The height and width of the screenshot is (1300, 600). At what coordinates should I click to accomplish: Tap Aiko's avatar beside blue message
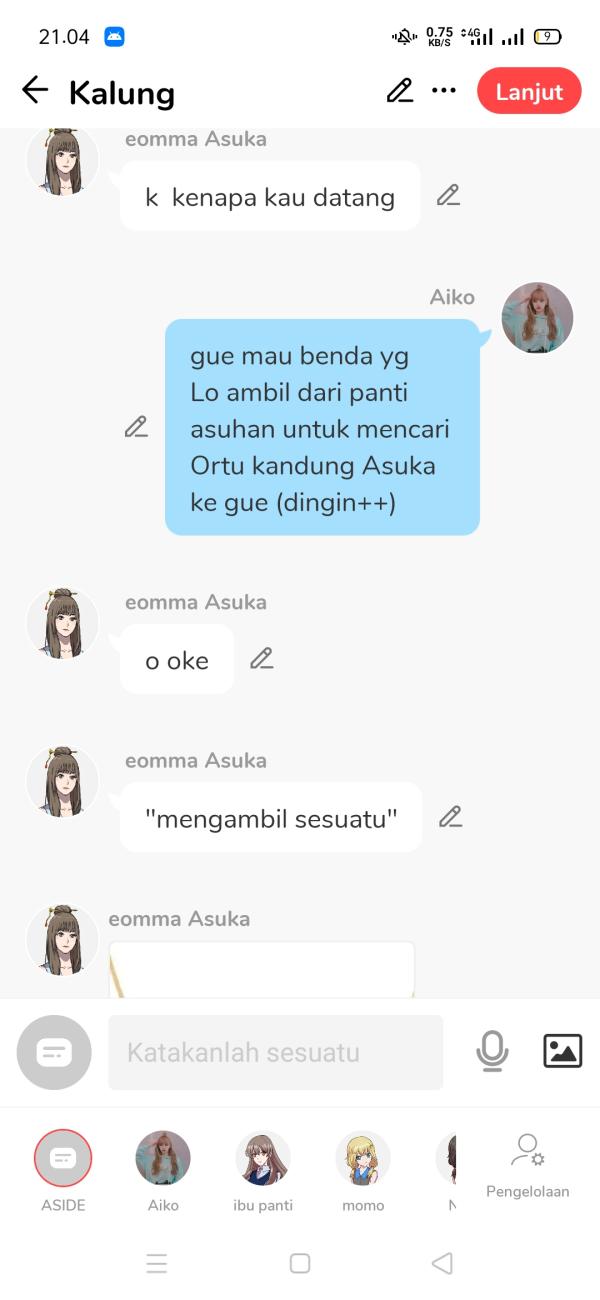click(x=537, y=318)
